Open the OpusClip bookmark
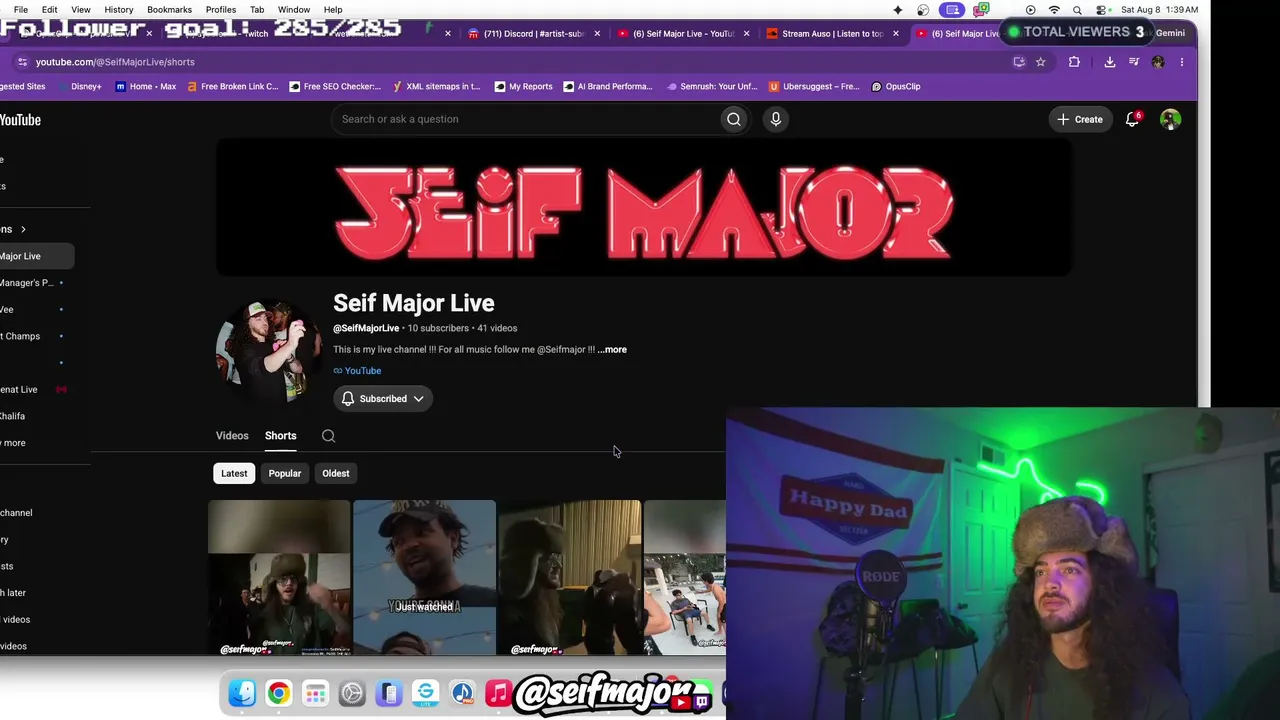The width and height of the screenshot is (1280, 720). 896,87
